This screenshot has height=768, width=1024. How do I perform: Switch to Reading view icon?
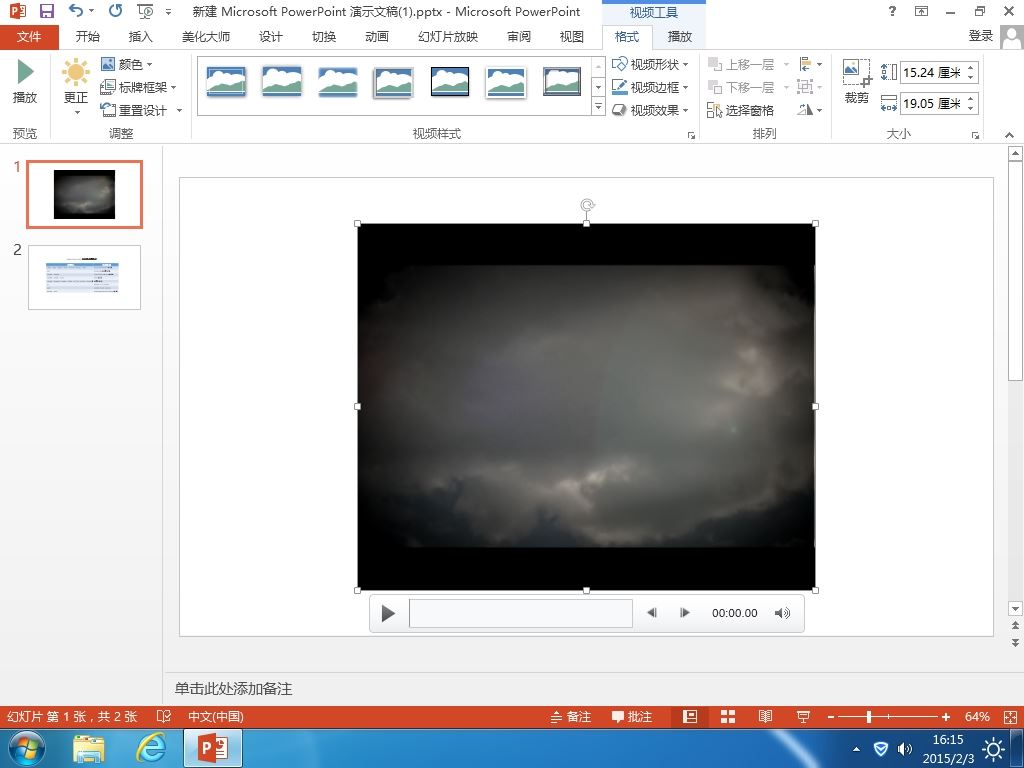[x=765, y=716]
